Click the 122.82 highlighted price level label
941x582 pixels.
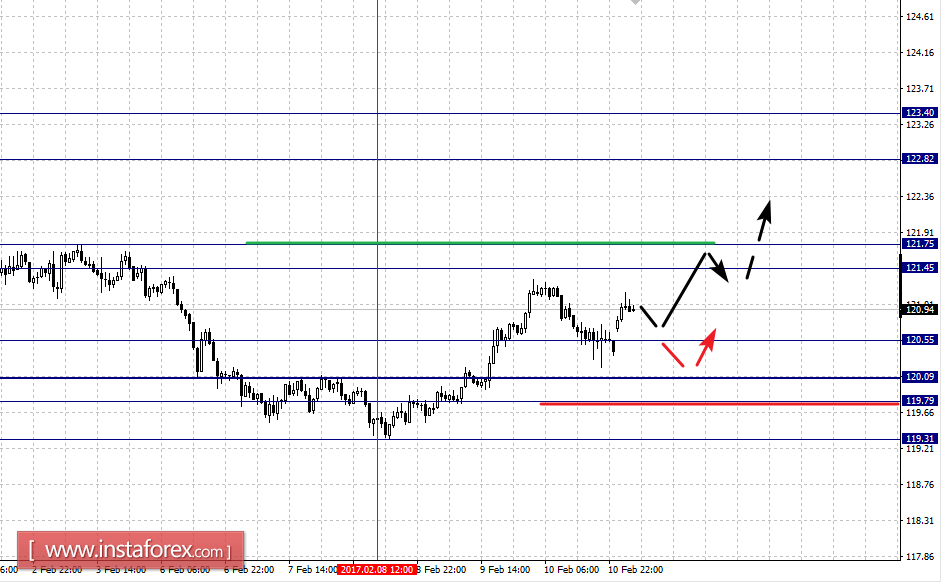(919, 159)
